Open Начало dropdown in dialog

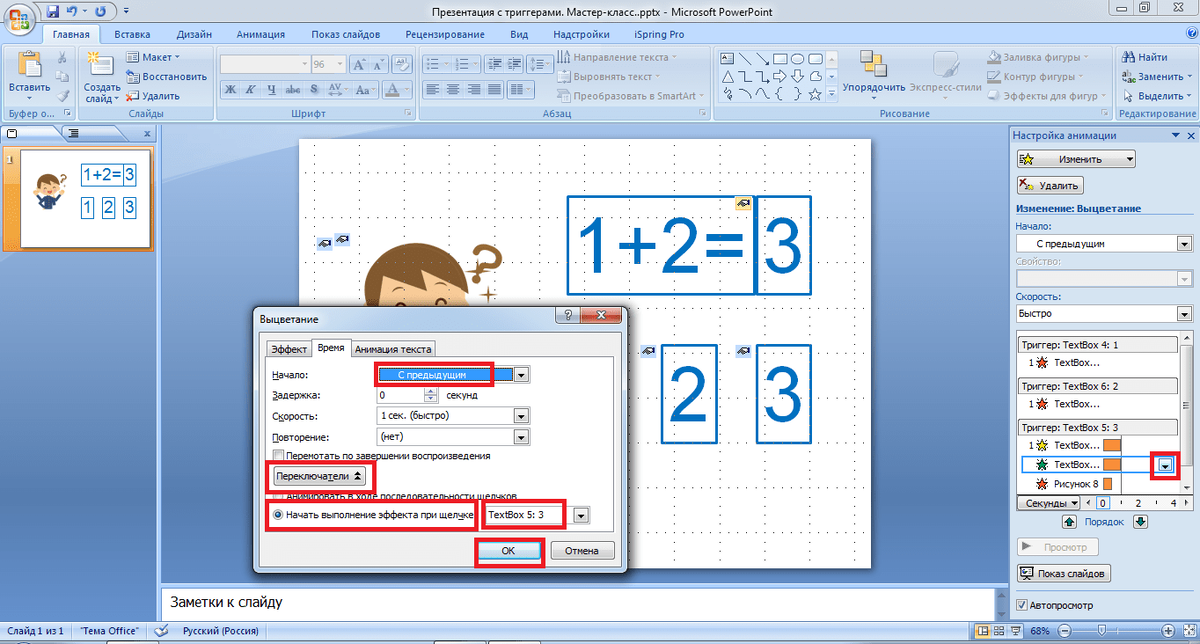click(522, 374)
